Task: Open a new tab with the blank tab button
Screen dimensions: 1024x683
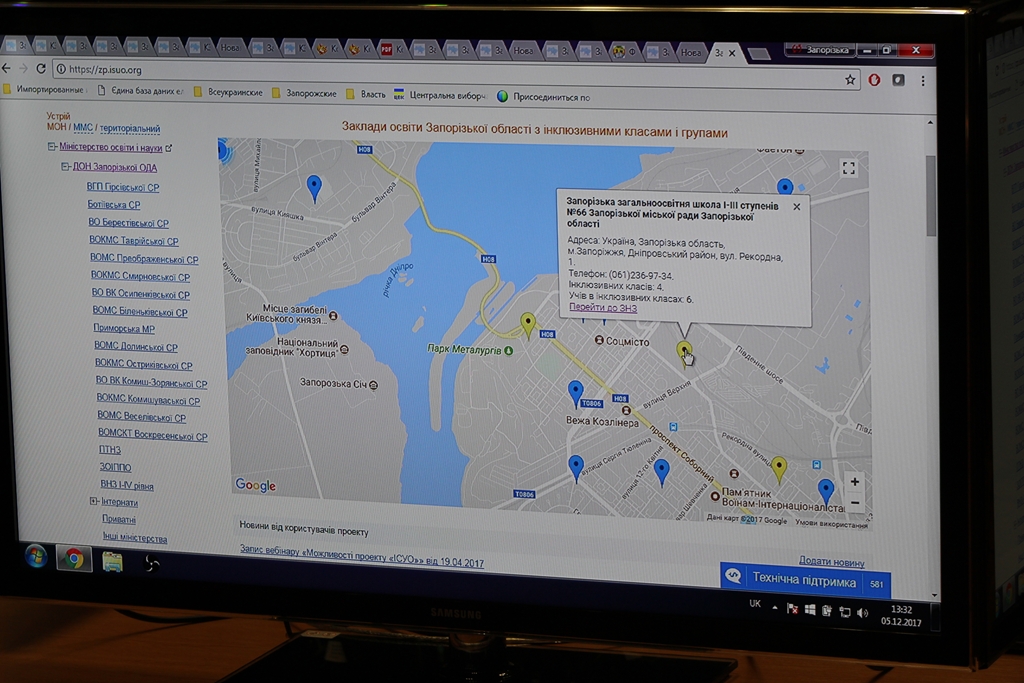Action: pos(759,54)
